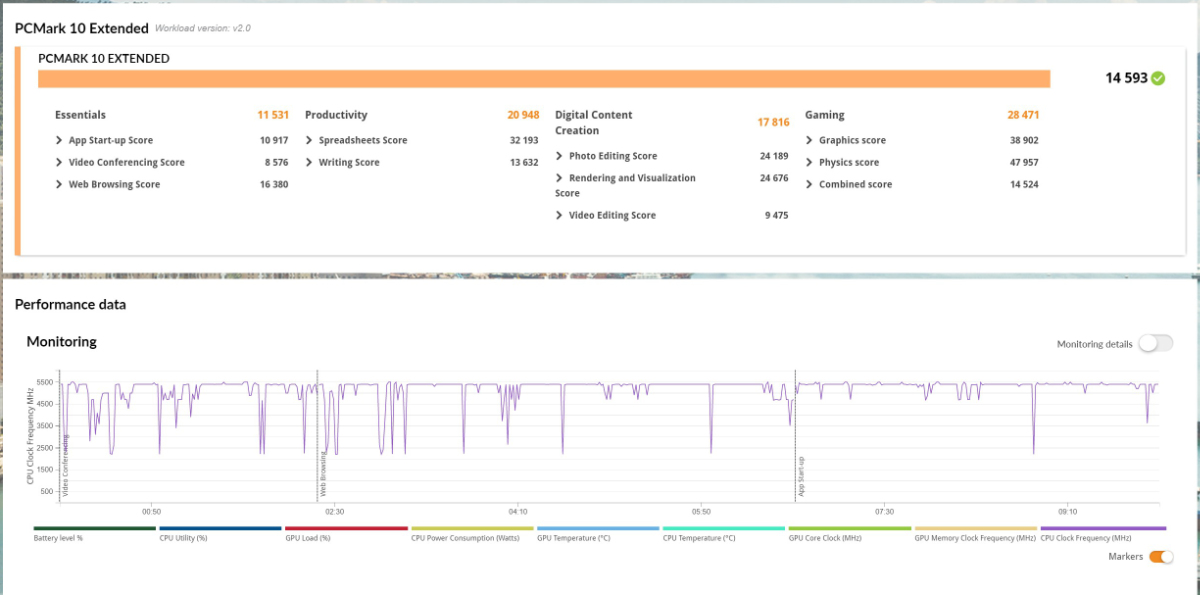Expand Spreadsheets Score chevron
The height and width of the screenshot is (595, 1200).
pyautogui.click(x=309, y=140)
